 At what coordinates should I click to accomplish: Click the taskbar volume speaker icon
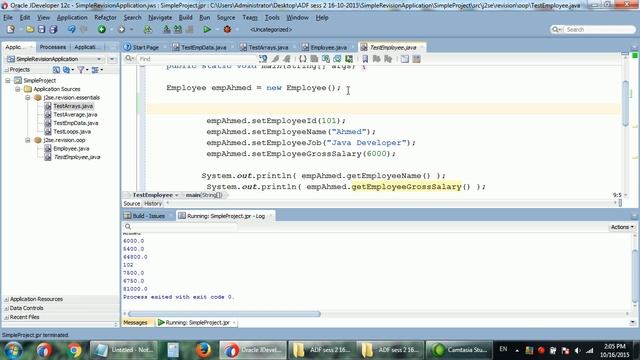578,350
